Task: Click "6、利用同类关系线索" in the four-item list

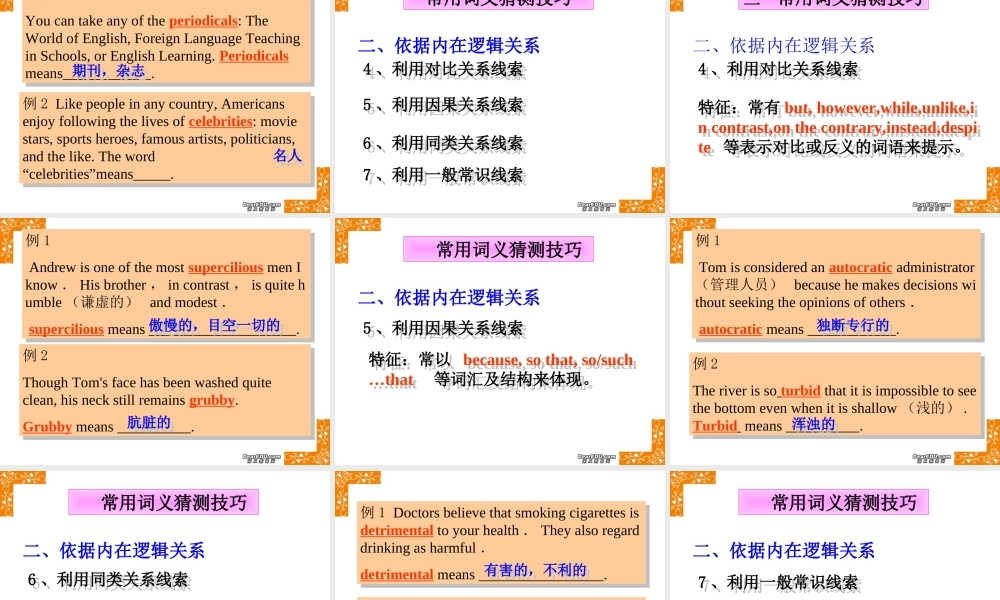Action: click(443, 143)
